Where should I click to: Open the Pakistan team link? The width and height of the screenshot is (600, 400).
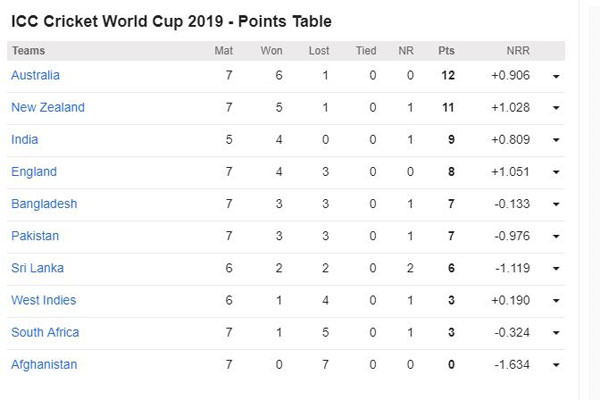coord(35,236)
